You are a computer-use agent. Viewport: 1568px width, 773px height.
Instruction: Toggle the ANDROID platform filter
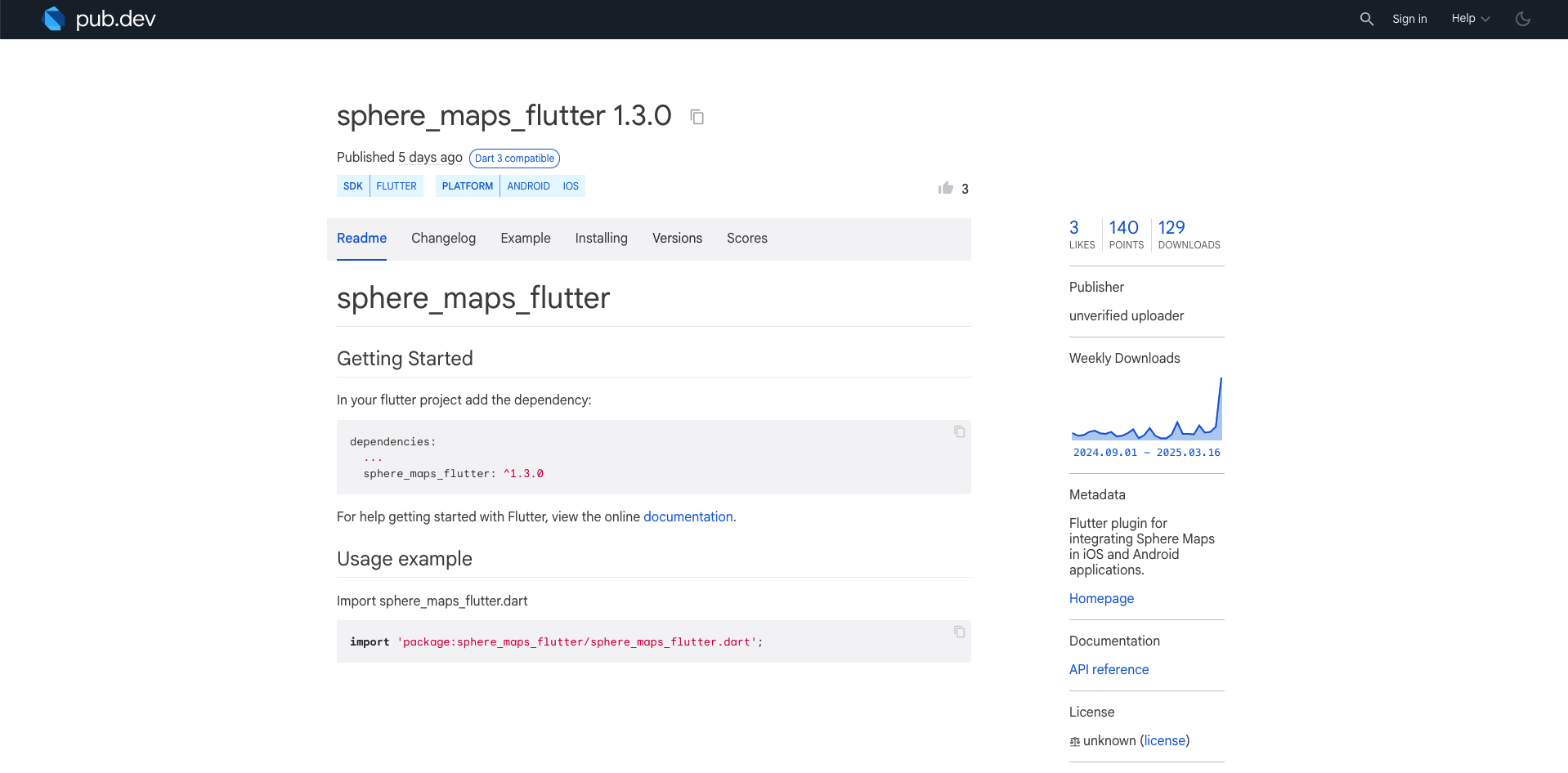pyautogui.click(x=528, y=185)
